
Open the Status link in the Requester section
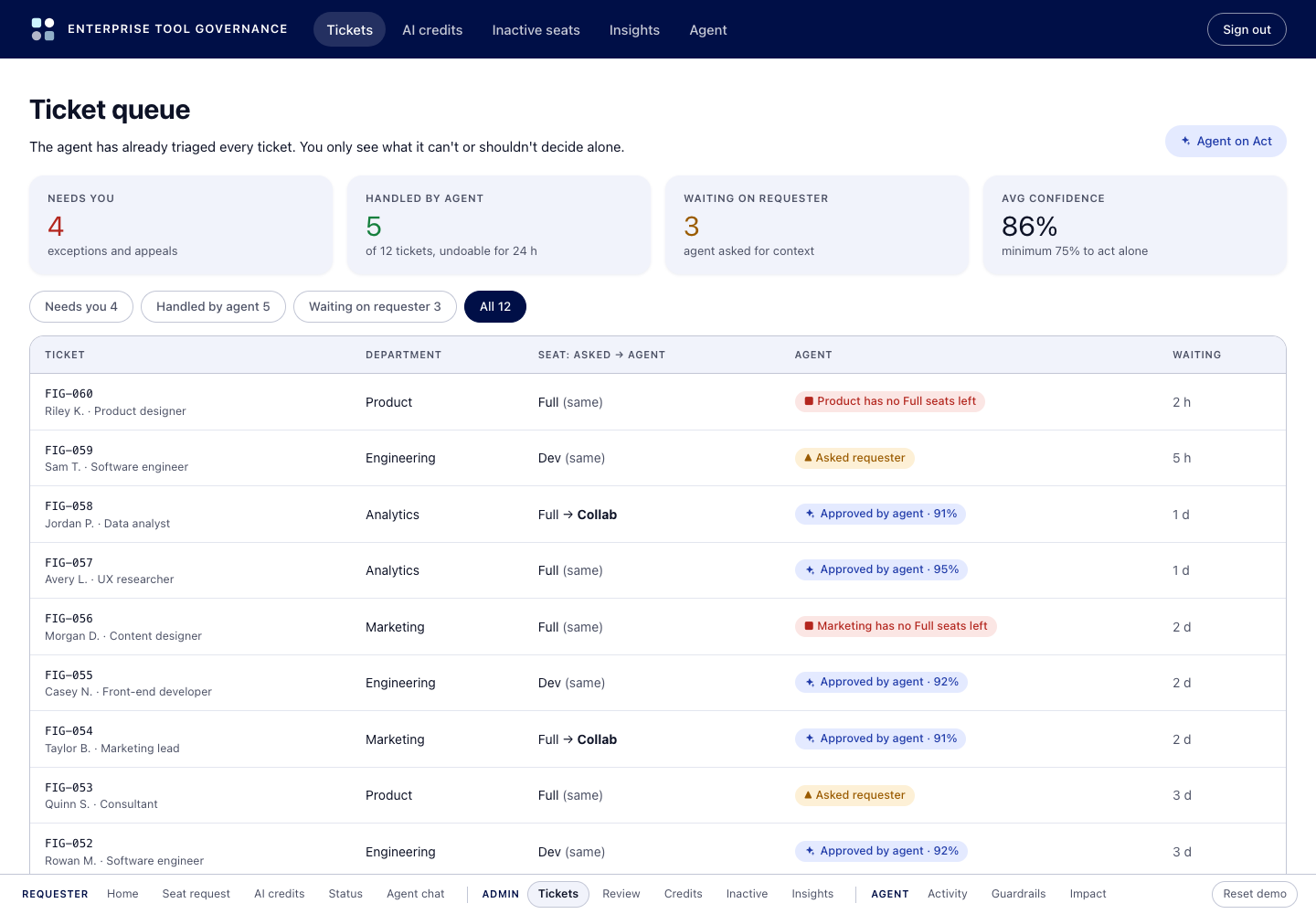click(345, 894)
